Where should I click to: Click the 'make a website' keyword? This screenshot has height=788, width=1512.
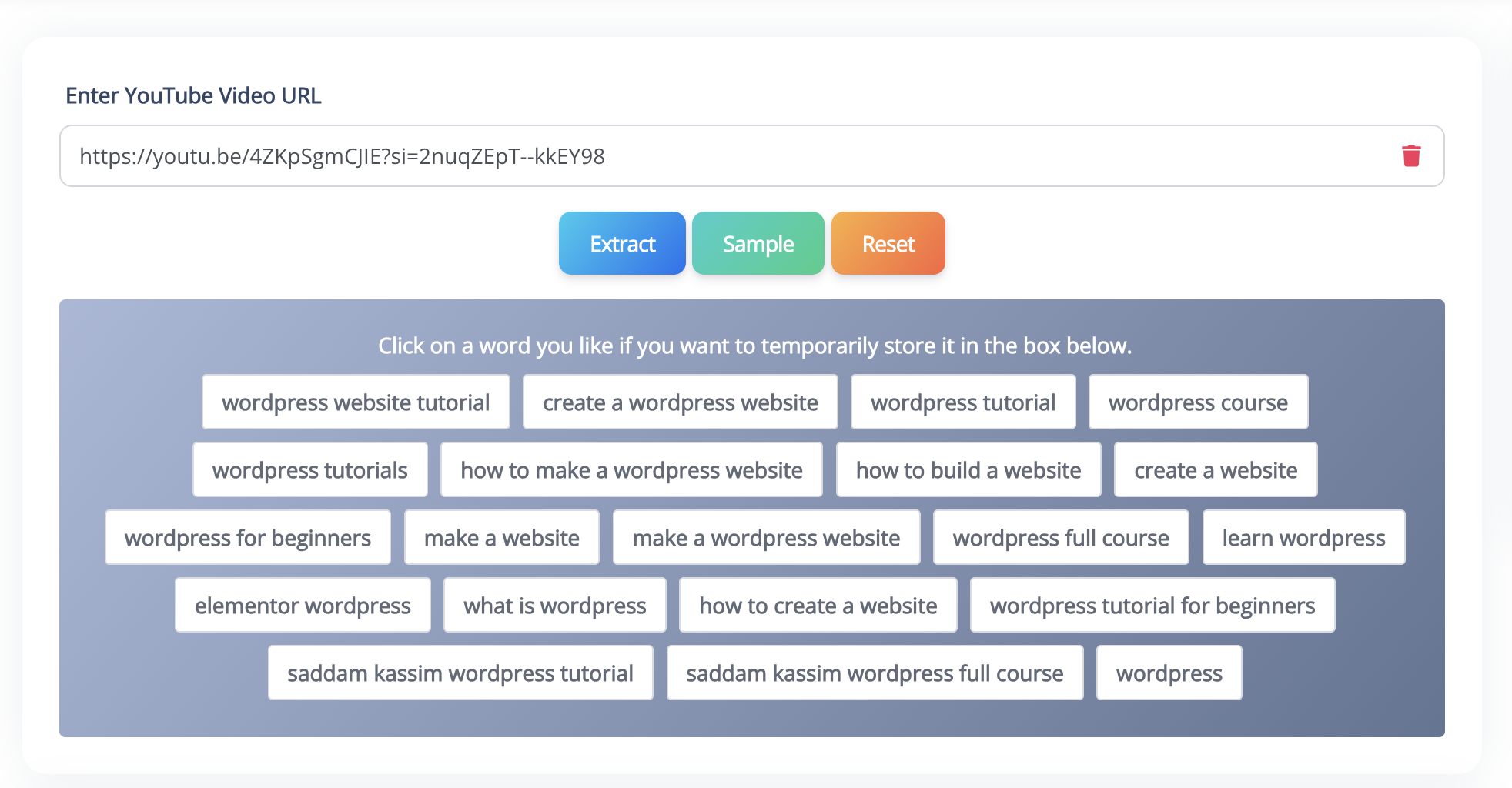[x=501, y=537]
